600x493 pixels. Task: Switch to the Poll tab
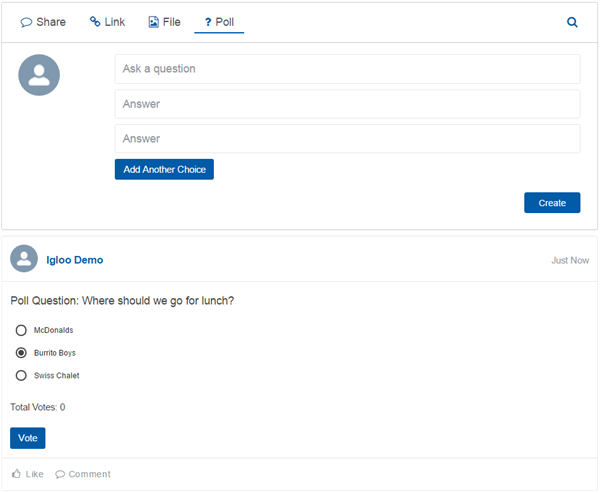click(219, 22)
